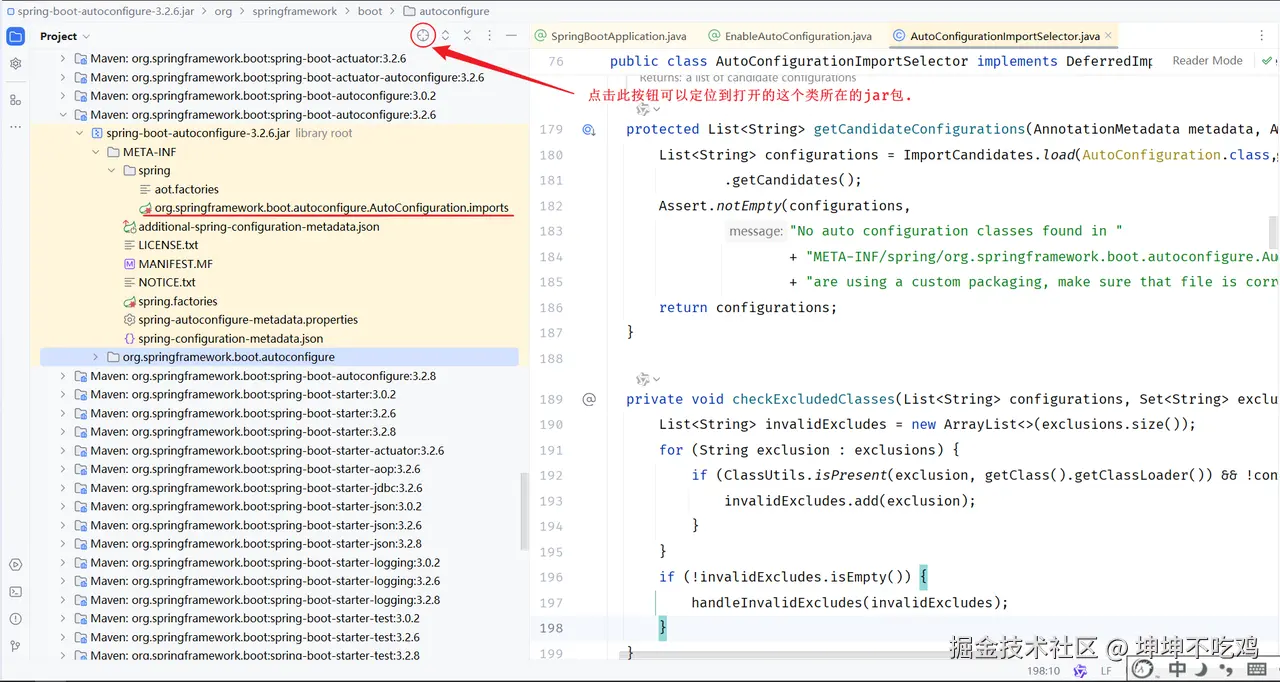This screenshot has width=1280, height=682.
Task: Click editor vertical scrollbar thumb
Action: [x=1274, y=232]
